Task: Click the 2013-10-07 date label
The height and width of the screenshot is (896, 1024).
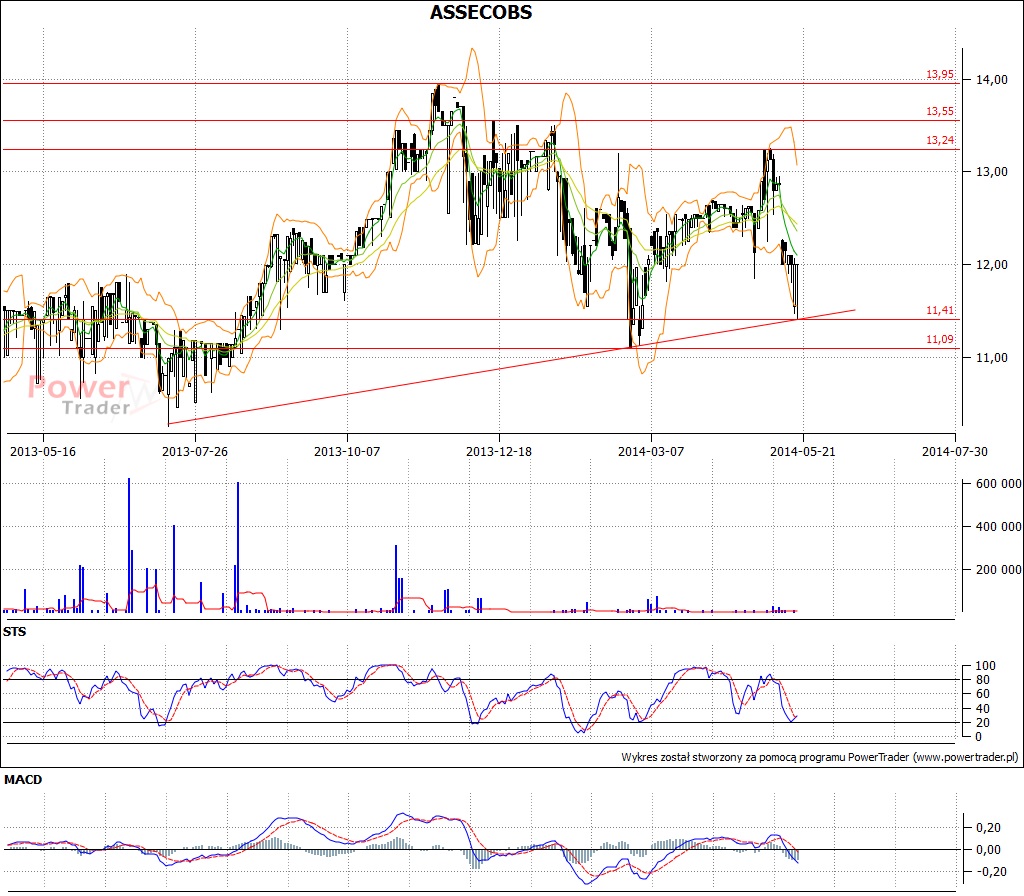Action: pyautogui.click(x=347, y=451)
